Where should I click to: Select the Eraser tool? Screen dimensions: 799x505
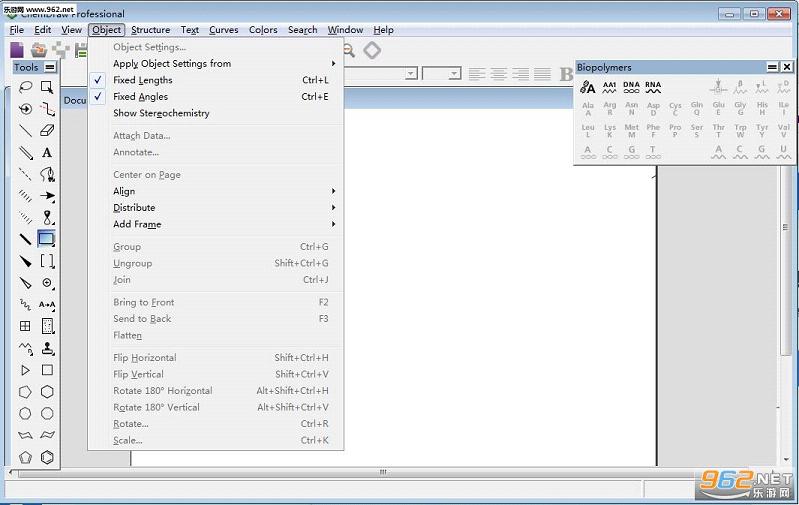tap(47, 131)
